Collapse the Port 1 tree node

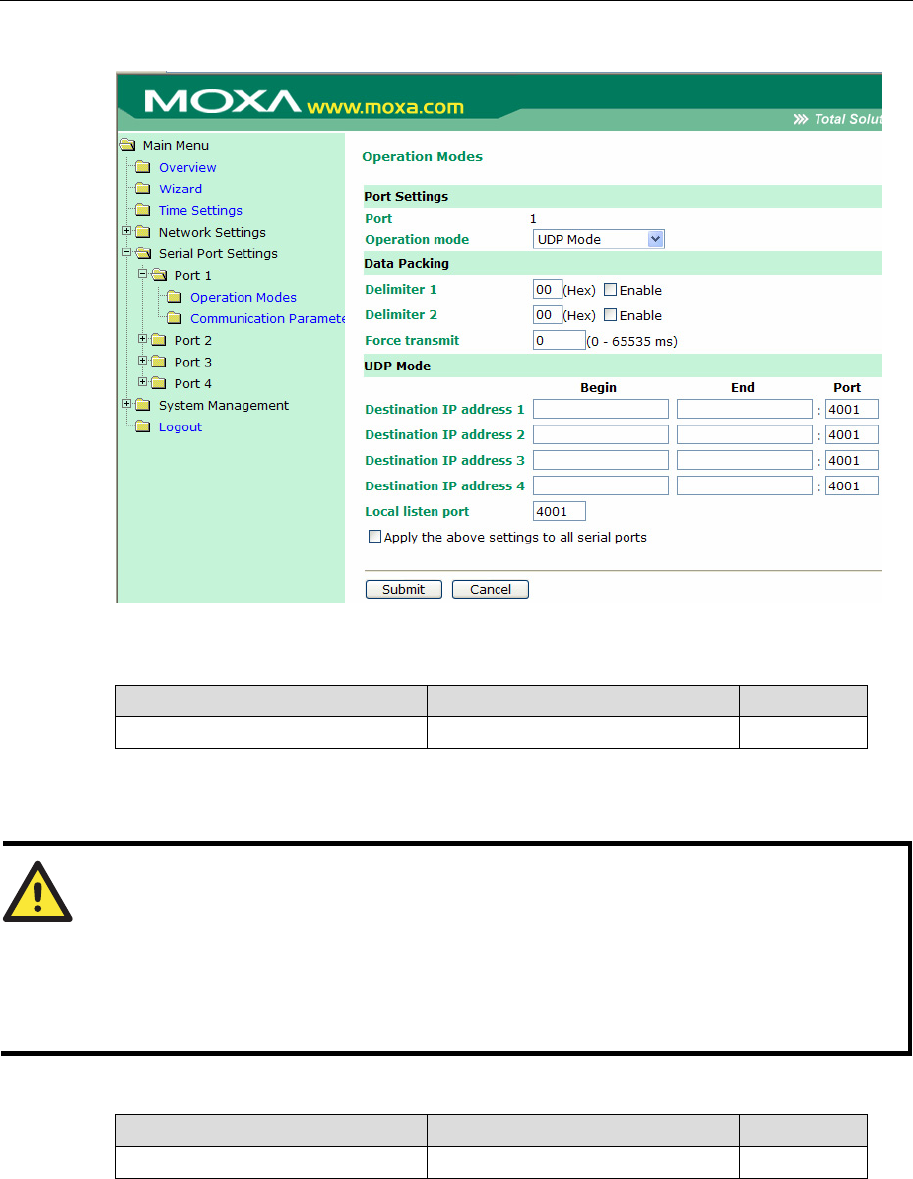point(142,274)
